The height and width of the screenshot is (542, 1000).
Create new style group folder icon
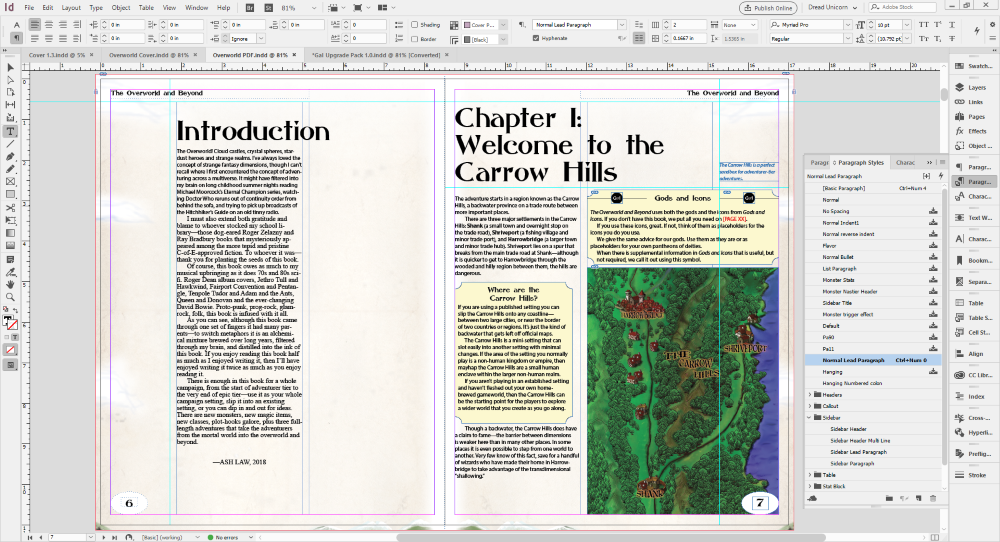(889, 498)
